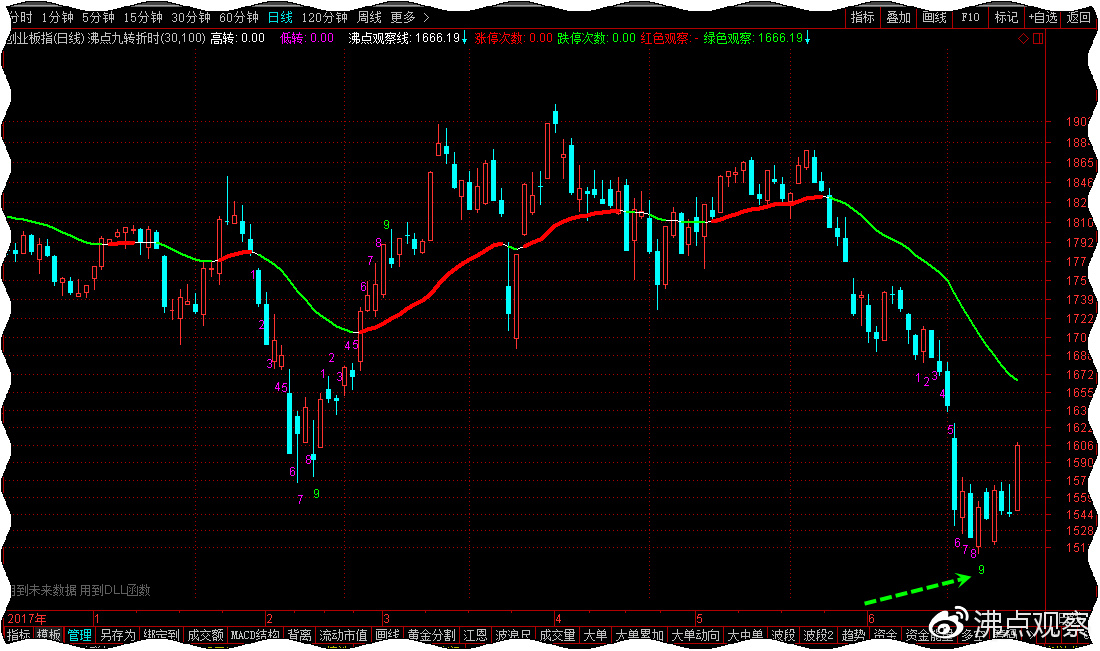This screenshot has width=1100, height=651.
Task: Click 另存为 in the bottom bar
Action: [117, 635]
